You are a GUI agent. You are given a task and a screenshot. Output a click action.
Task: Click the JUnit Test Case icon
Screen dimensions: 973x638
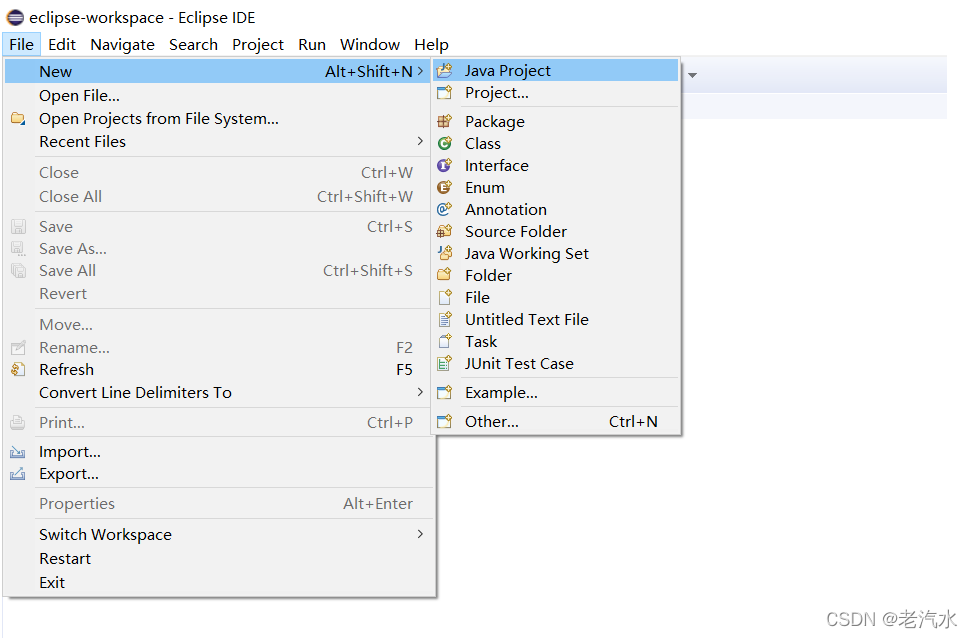coord(444,364)
